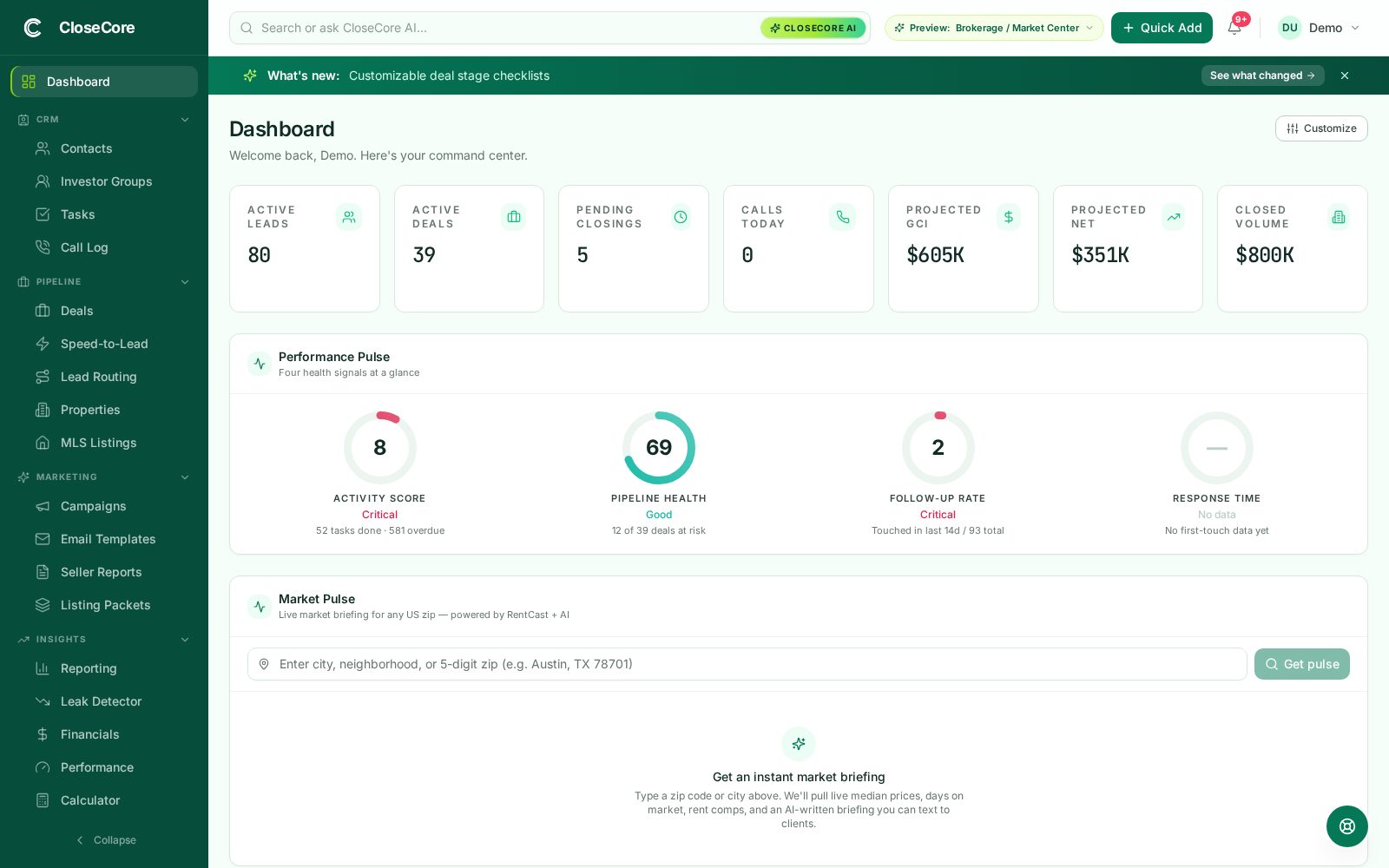Click the Get pulse button
Viewport: 1389px width, 868px height.
(1301, 664)
